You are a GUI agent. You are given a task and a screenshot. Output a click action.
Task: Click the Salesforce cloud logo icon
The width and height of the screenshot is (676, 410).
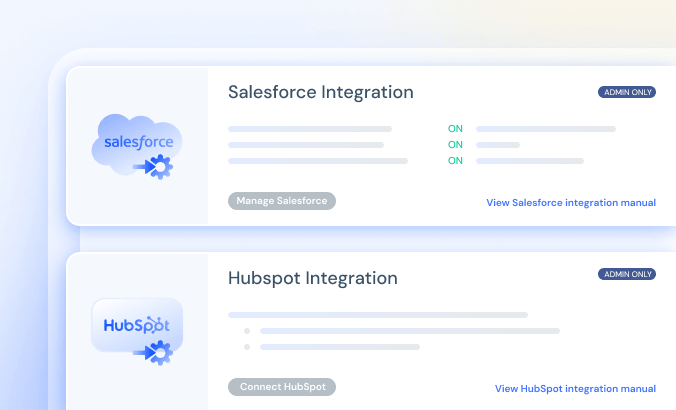pos(137,146)
